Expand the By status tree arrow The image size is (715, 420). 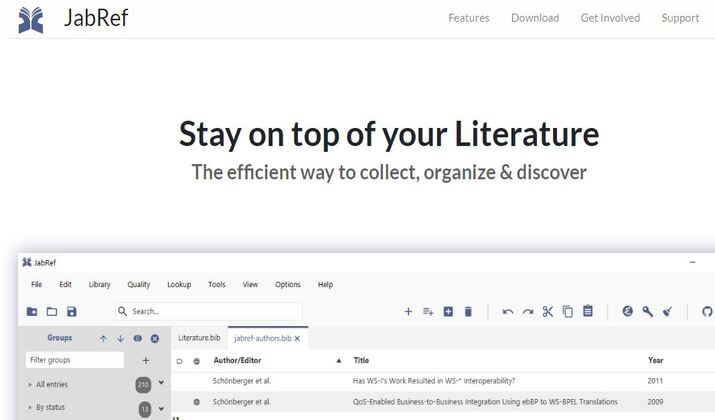tap(30, 407)
